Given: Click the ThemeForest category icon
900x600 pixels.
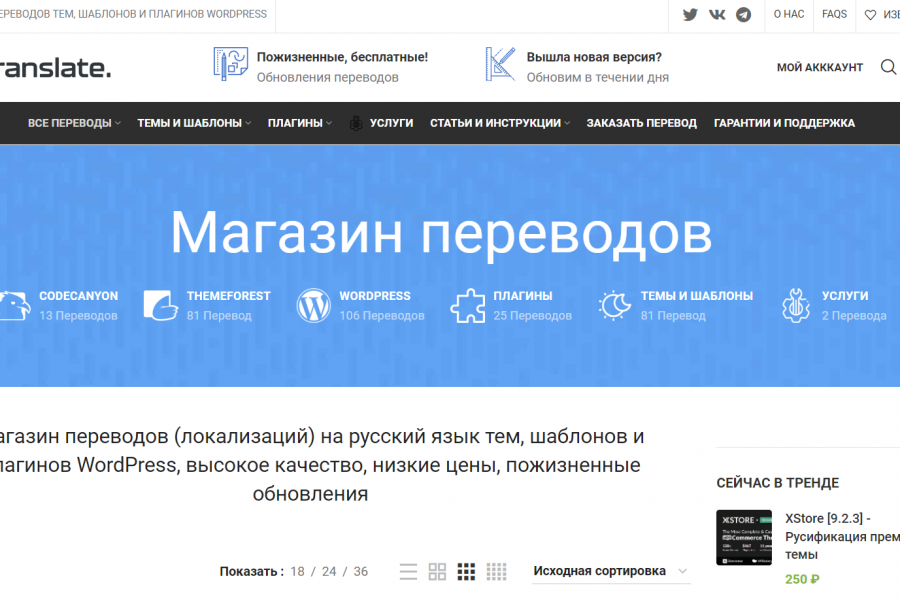Looking at the screenshot, I should (x=160, y=305).
